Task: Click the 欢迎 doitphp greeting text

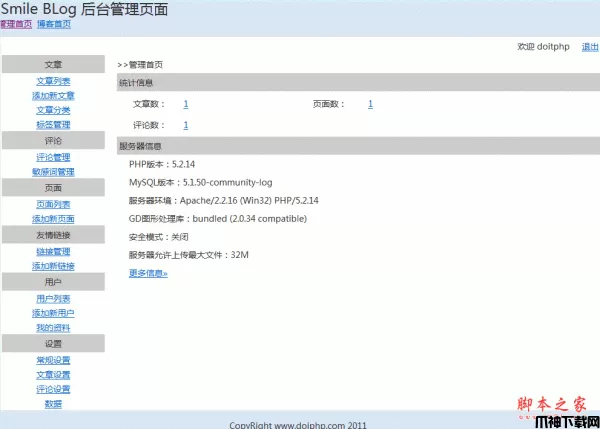Action: (x=543, y=47)
